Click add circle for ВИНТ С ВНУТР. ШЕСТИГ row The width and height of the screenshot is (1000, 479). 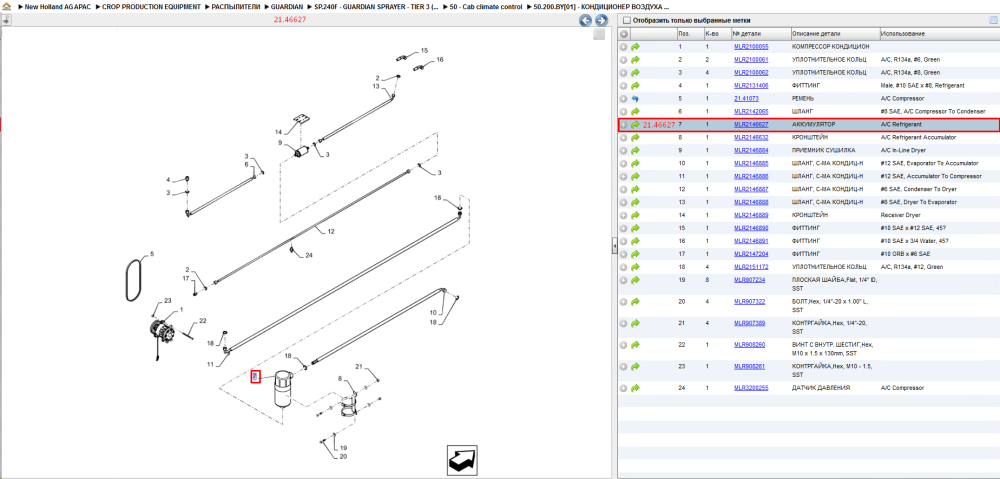pyautogui.click(x=624, y=344)
